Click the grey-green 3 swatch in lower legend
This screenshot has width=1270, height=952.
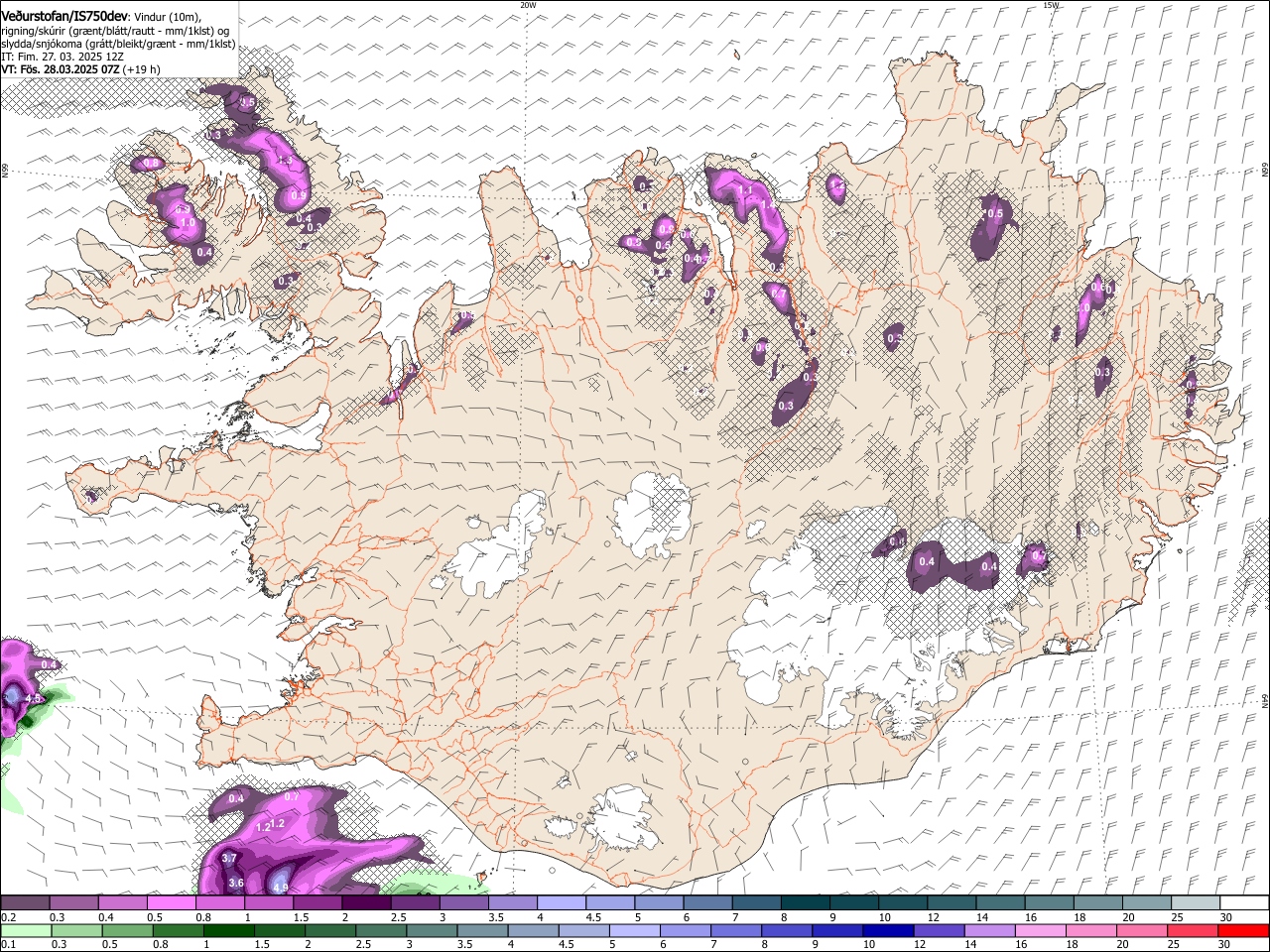point(432,931)
